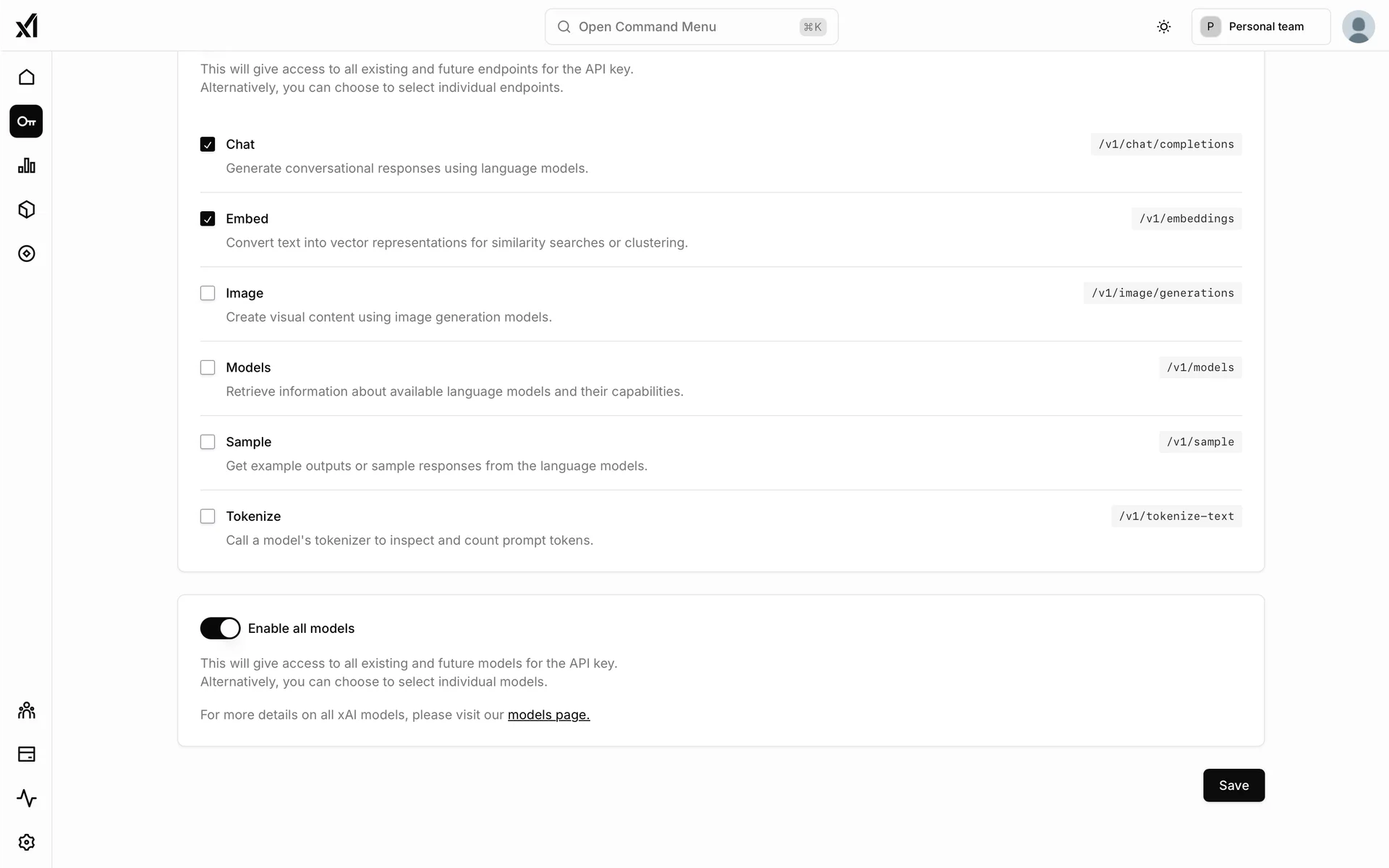The image size is (1389, 868).
Task: Click the diamond-in-circle sidebar icon
Action: tap(27, 254)
